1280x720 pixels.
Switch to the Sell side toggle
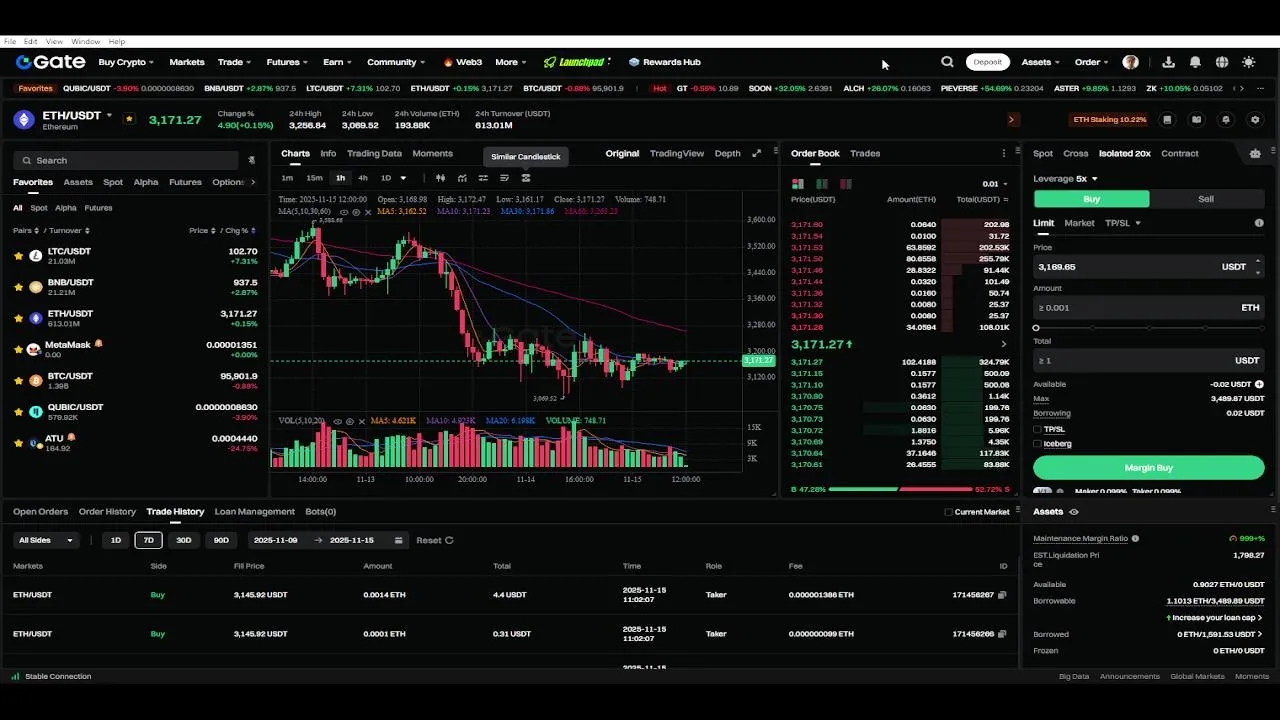(x=1206, y=199)
